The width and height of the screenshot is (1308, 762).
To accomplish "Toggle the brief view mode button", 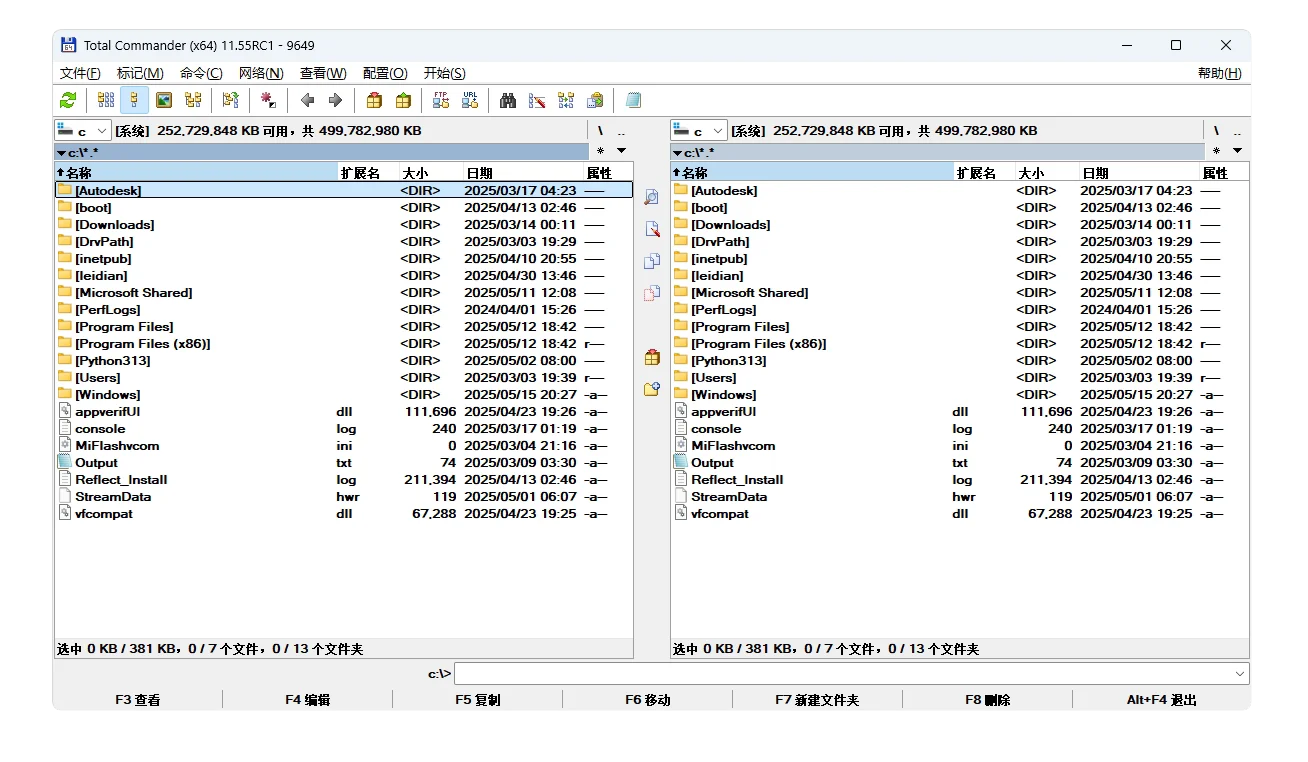I will [106, 100].
